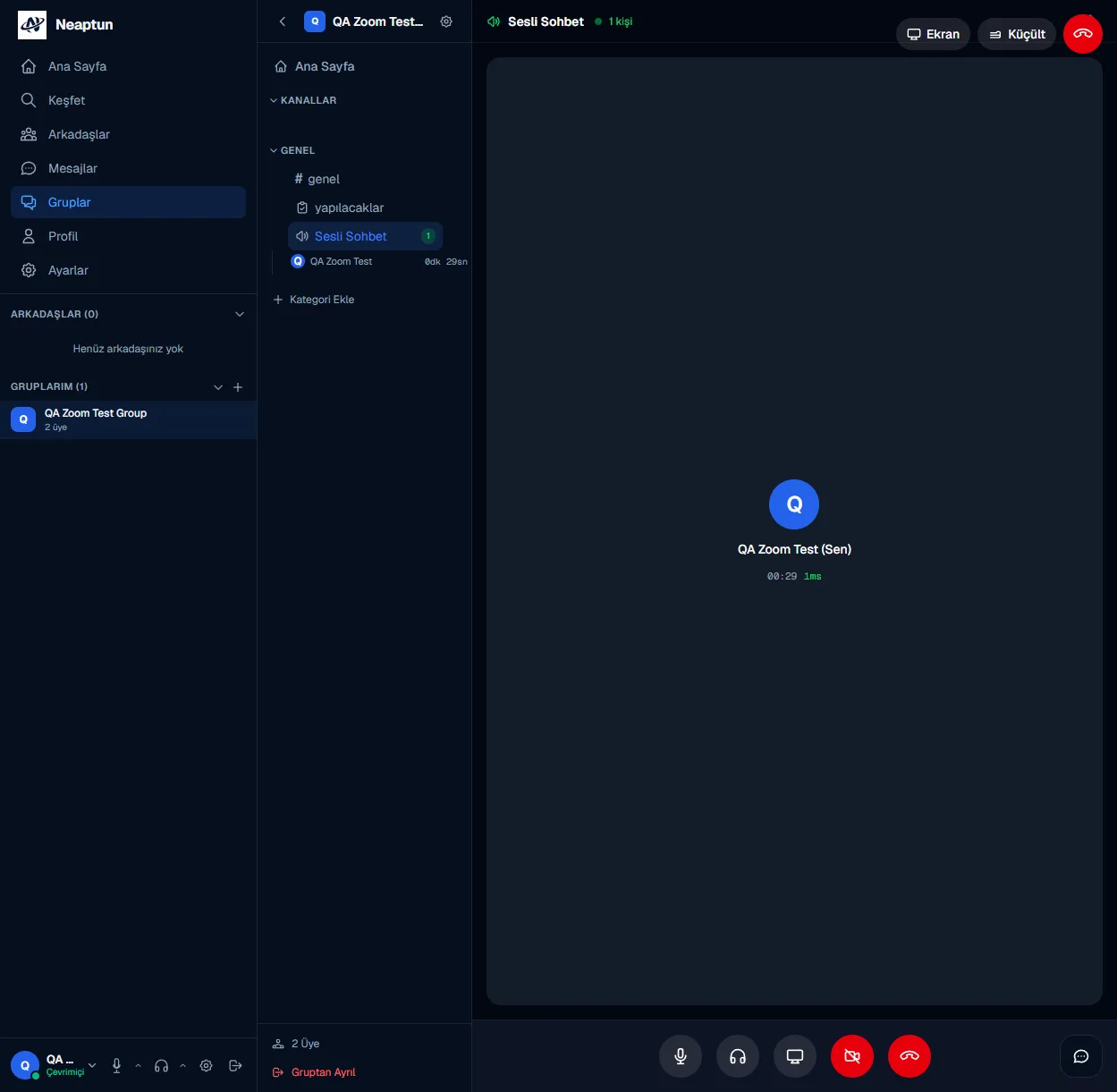This screenshot has width=1117, height=1092.
Task: Click the Küçült button
Action: (x=1017, y=34)
